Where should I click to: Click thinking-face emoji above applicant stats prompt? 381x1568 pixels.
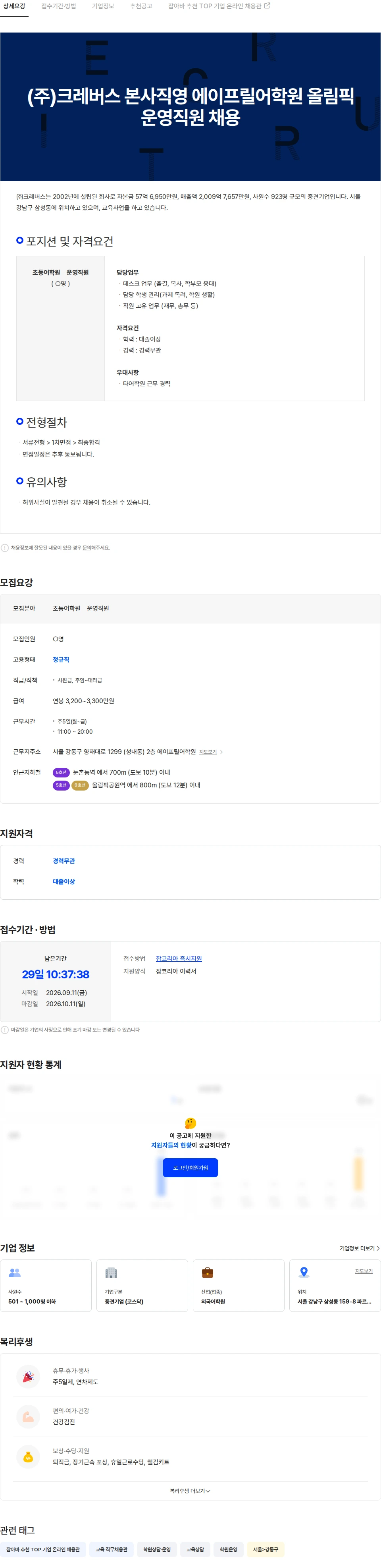[190, 1123]
